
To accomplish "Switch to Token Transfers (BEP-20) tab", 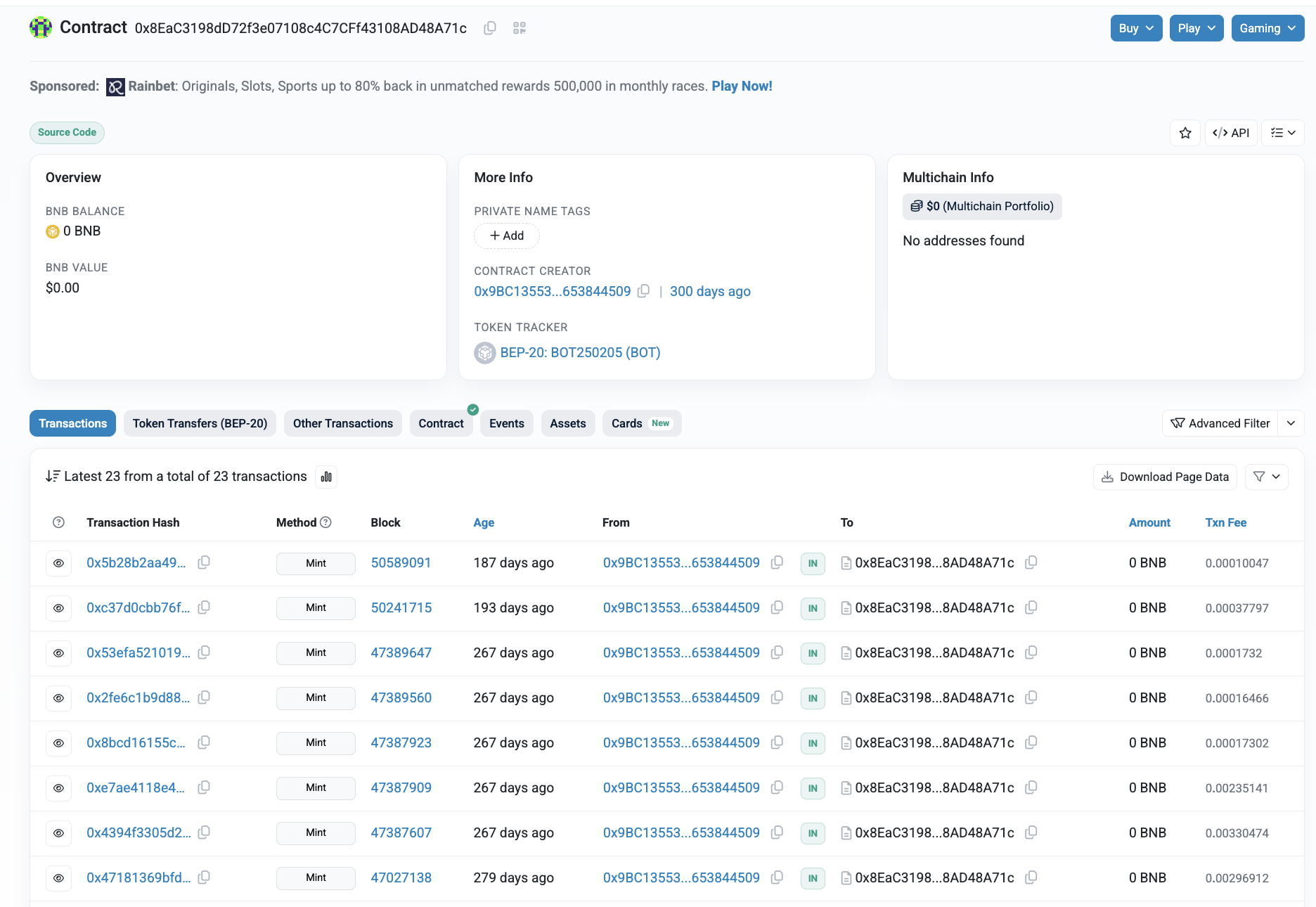I will [x=200, y=423].
